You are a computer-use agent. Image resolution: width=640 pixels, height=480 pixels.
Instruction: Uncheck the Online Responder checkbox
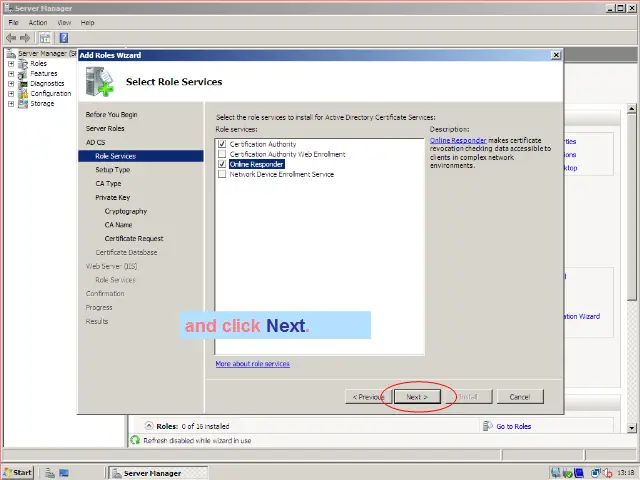coord(222,164)
